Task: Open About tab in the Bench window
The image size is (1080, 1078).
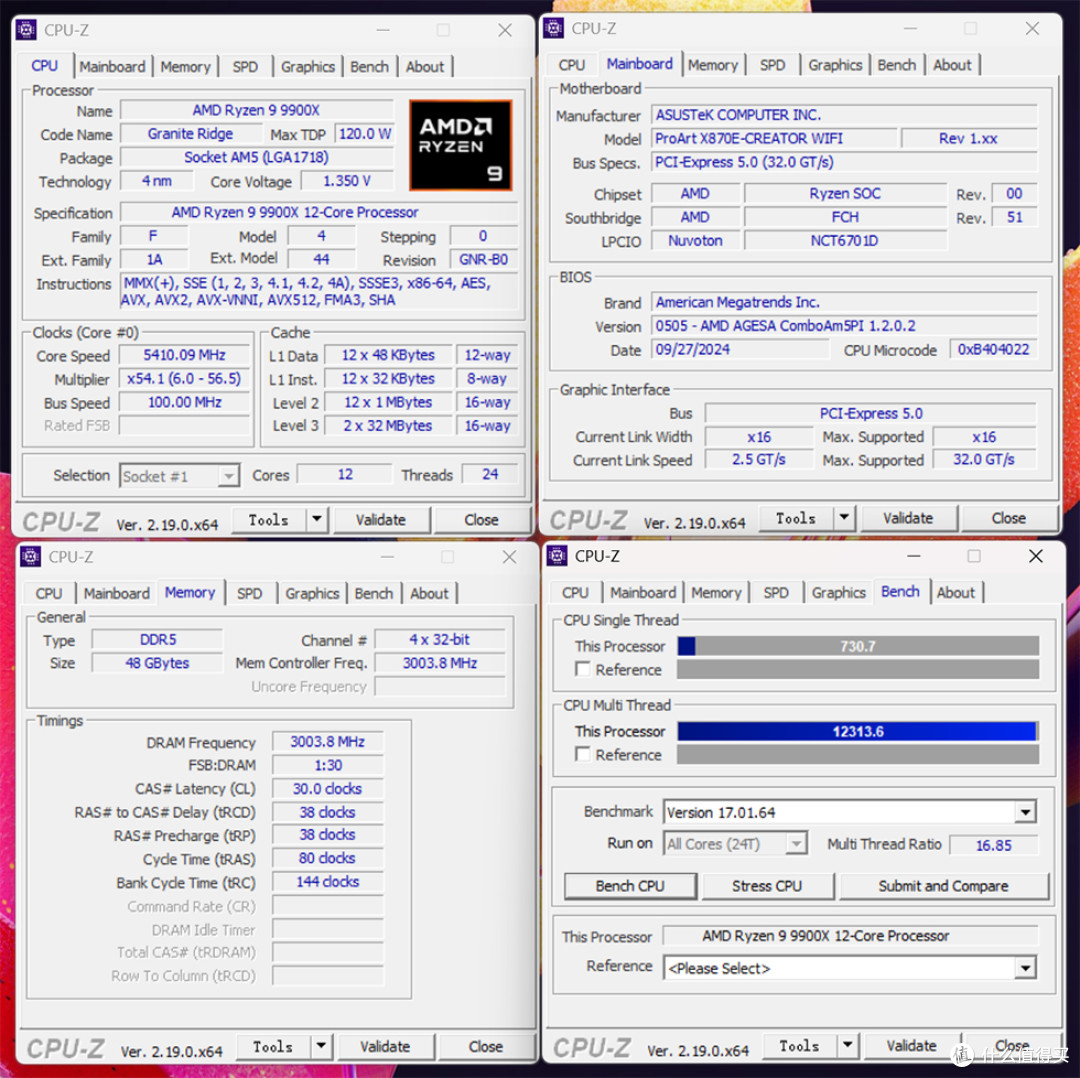Action: [955, 592]
